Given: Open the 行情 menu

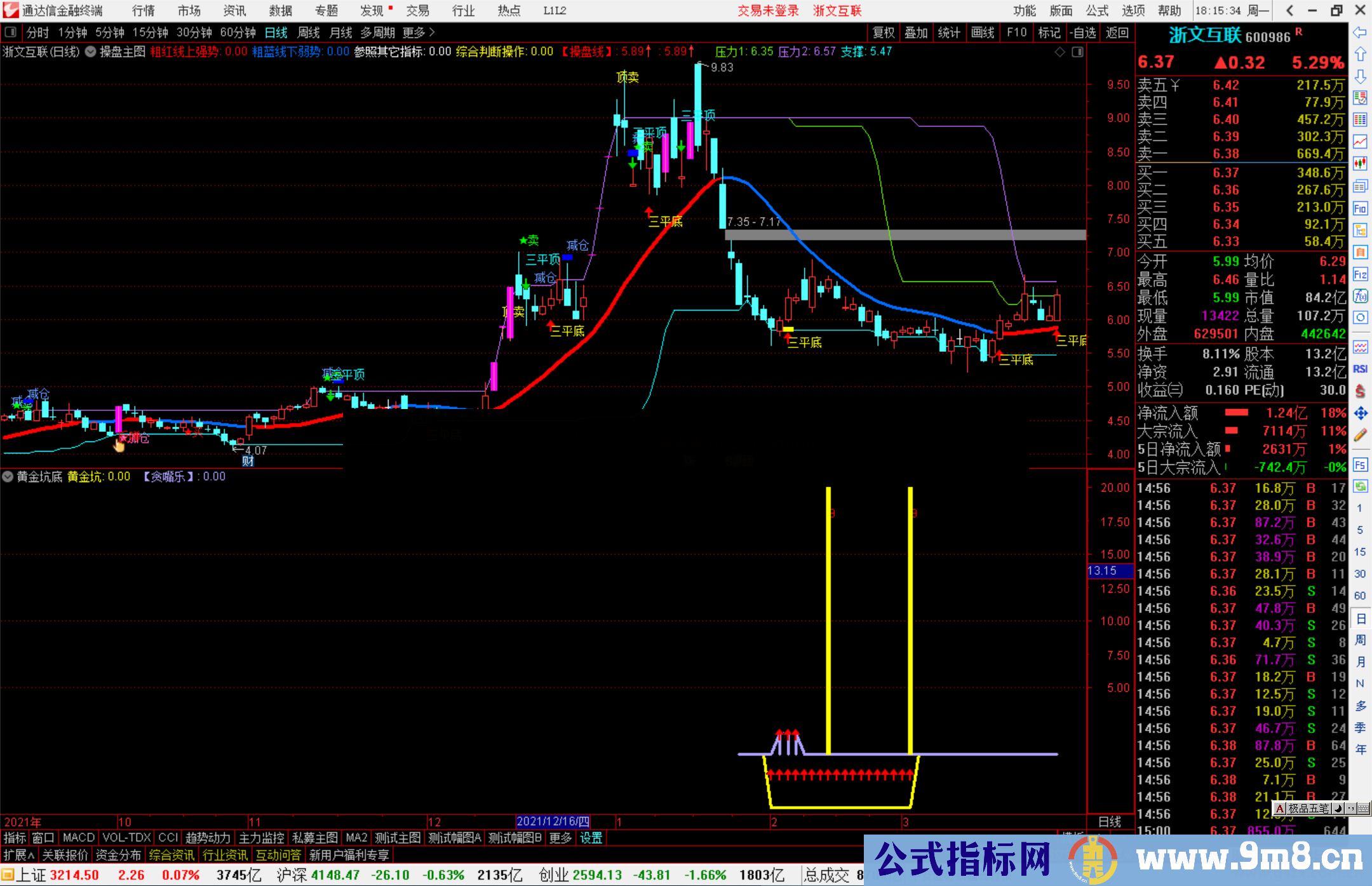Looking at the screenshot, I should 143,11.
